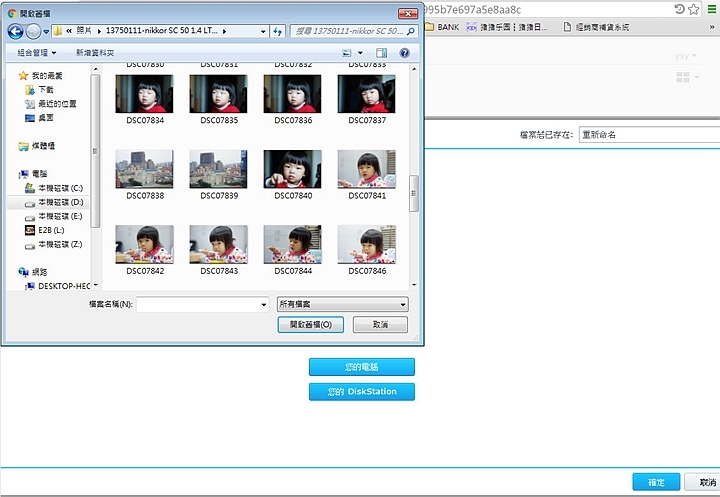Image resolution: width=720 pixels, height=497 pixels.
Task: Select local disk (C:) drive icon
Action: pyautogui.click(x=29, y=188)
